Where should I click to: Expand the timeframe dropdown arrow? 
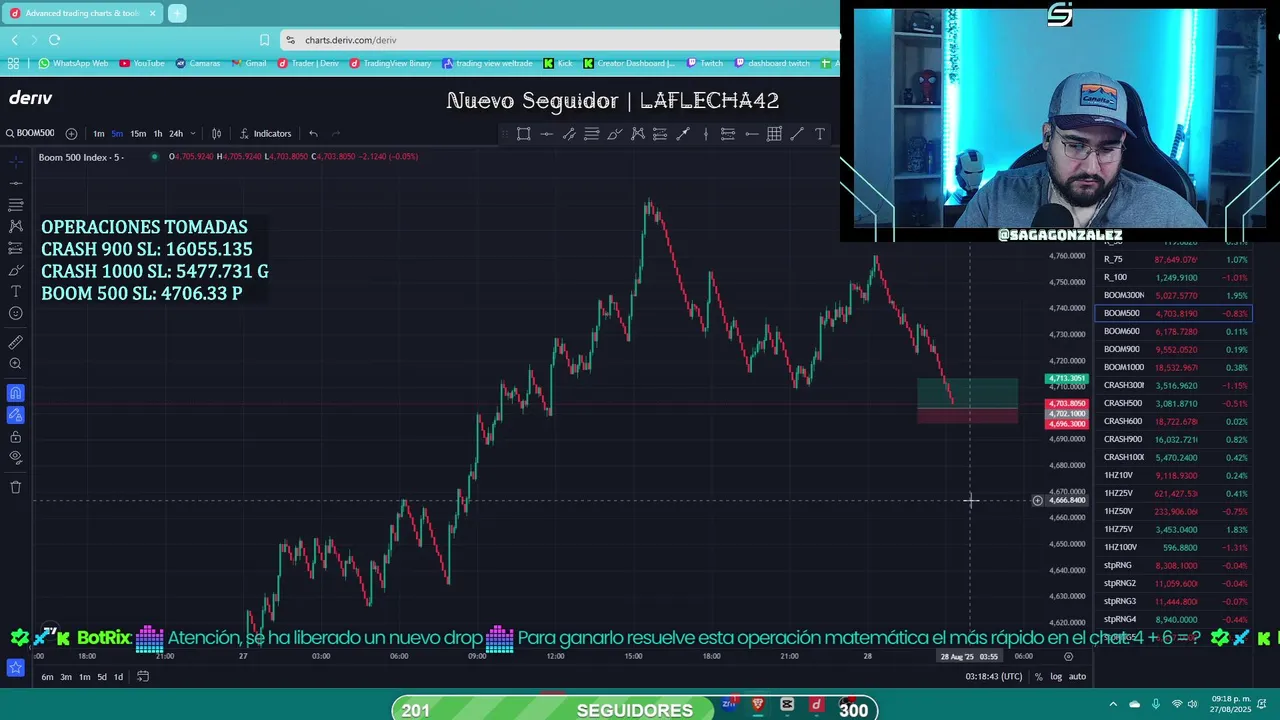(192, 134)
